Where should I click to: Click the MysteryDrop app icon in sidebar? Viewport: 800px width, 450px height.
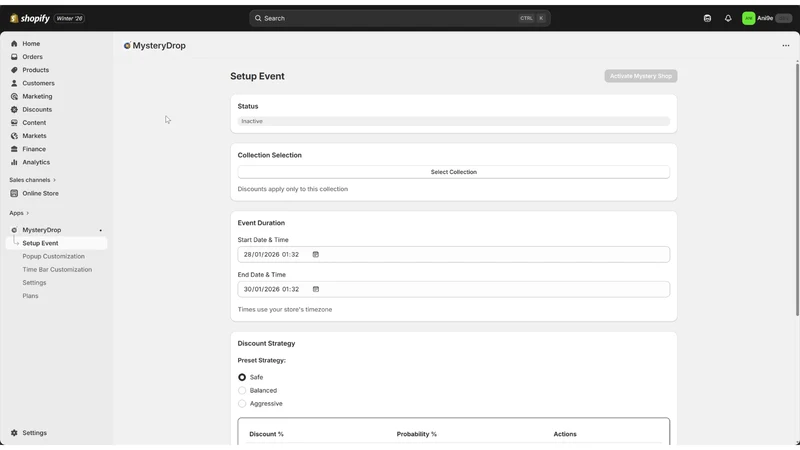tap(14, 230)
